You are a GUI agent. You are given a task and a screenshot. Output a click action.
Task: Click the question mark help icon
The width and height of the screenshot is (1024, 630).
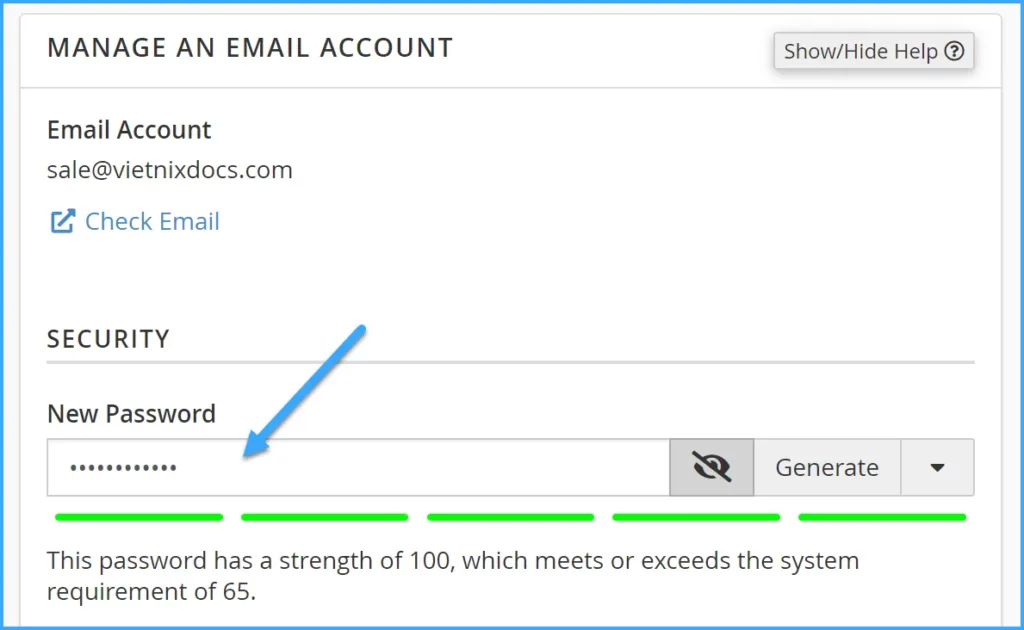point(954,51)
